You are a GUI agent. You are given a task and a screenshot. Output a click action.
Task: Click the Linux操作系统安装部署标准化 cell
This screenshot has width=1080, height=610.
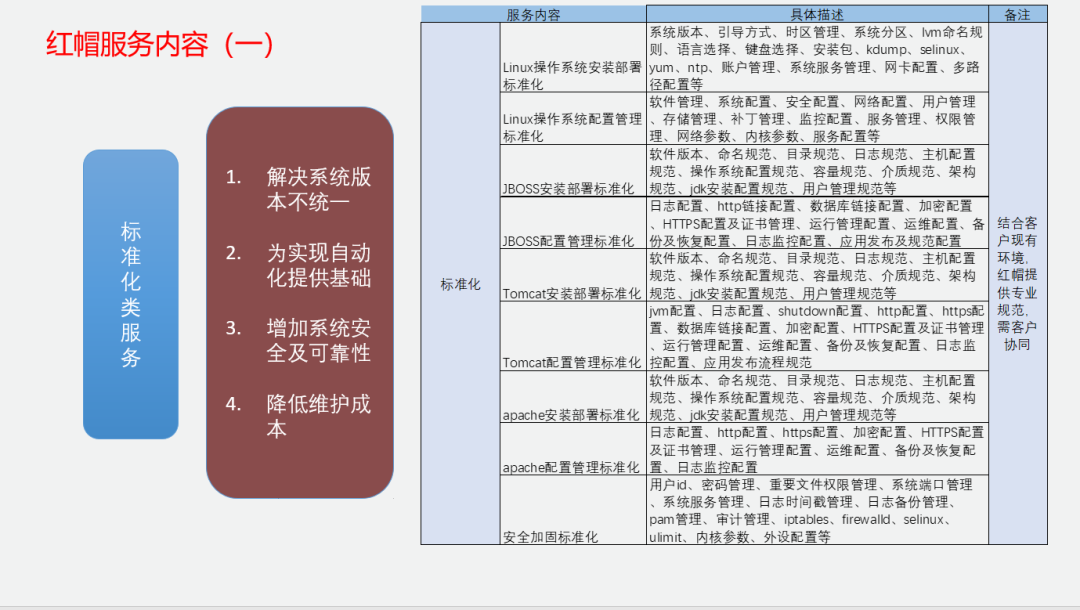pos(573,58)
